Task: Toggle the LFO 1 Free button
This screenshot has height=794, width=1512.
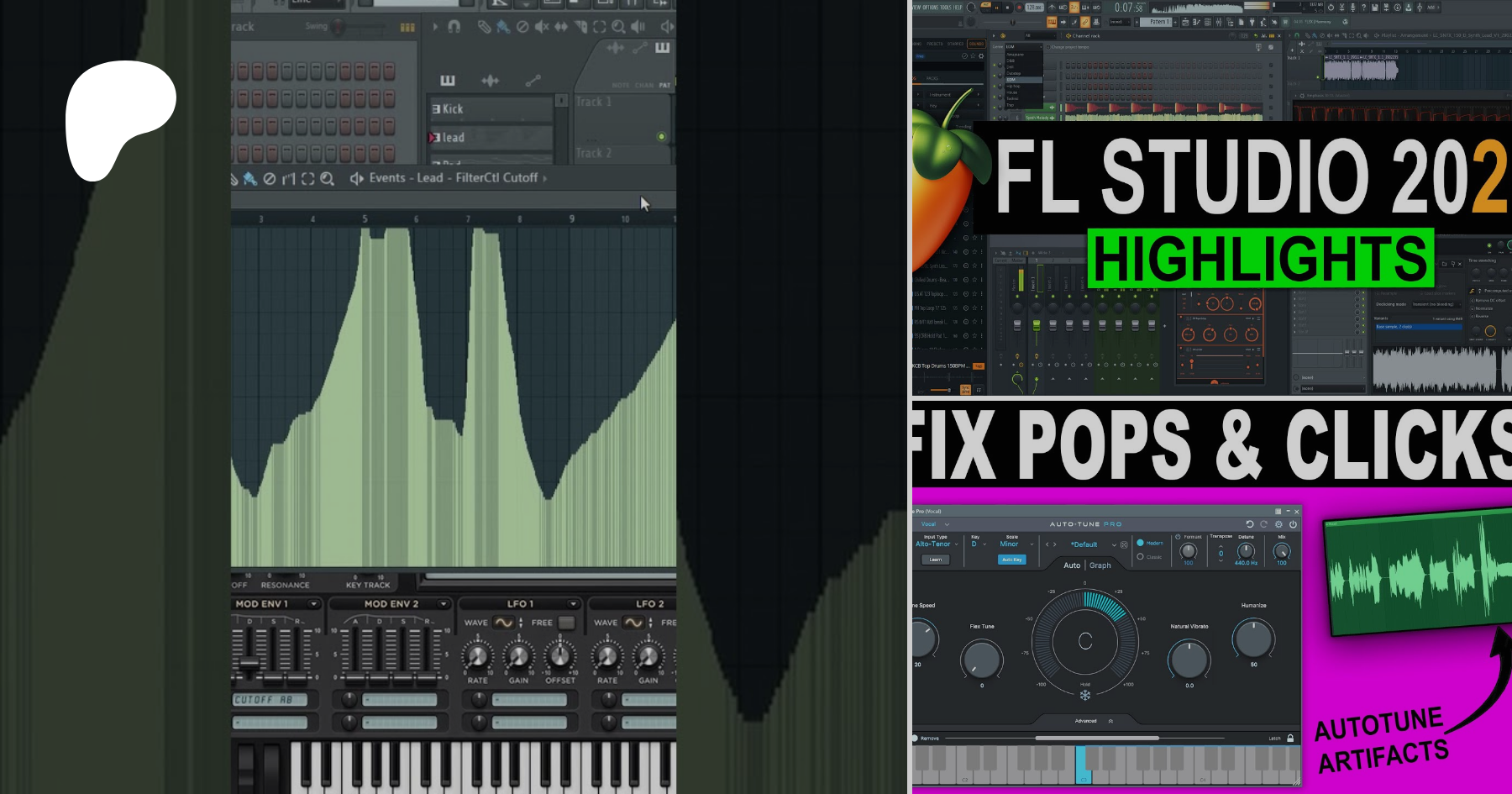Action: (567, 623)
